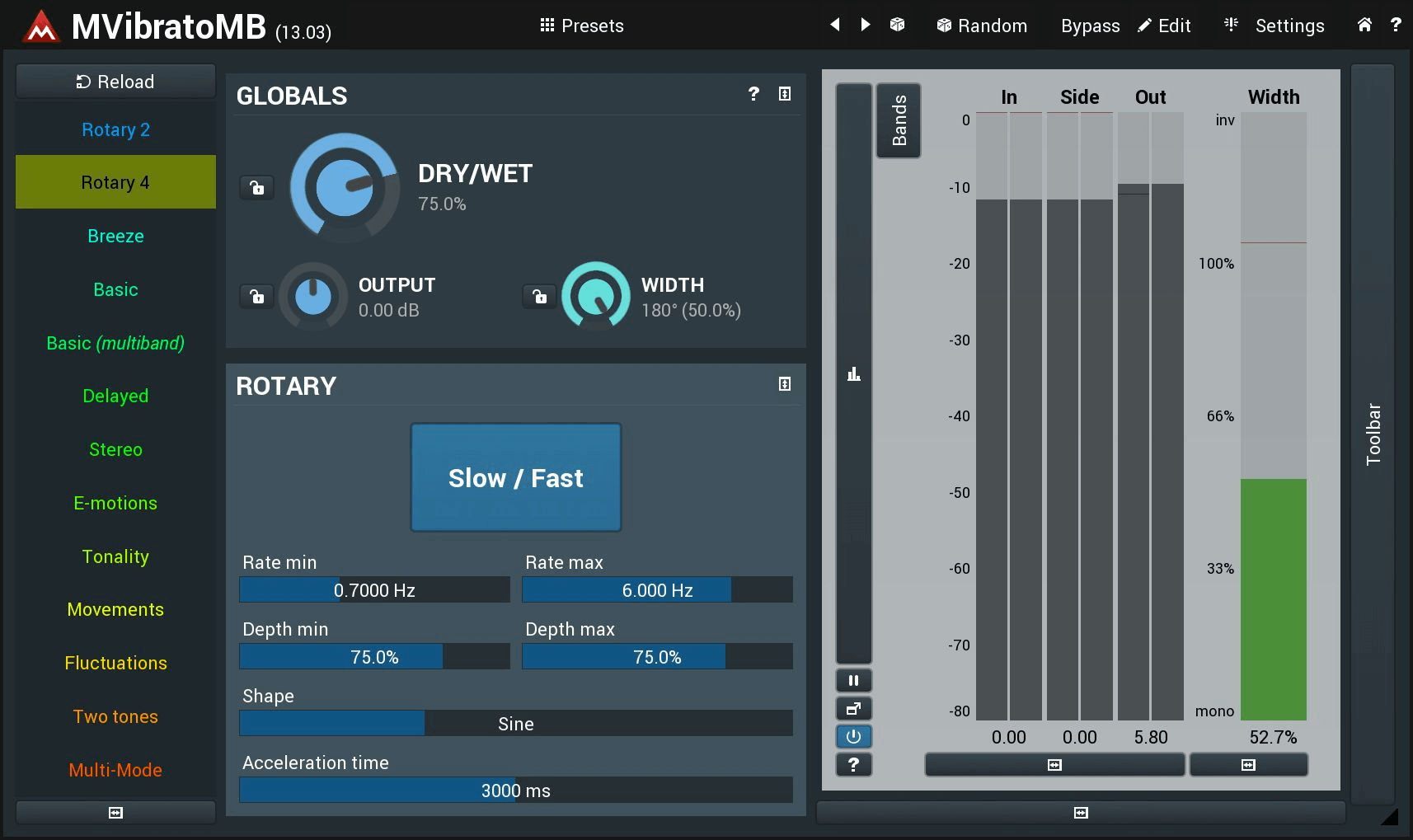The image size is (1413, 840).
Task: Click the home icon in top bar
Action: tap(1364, 25)
